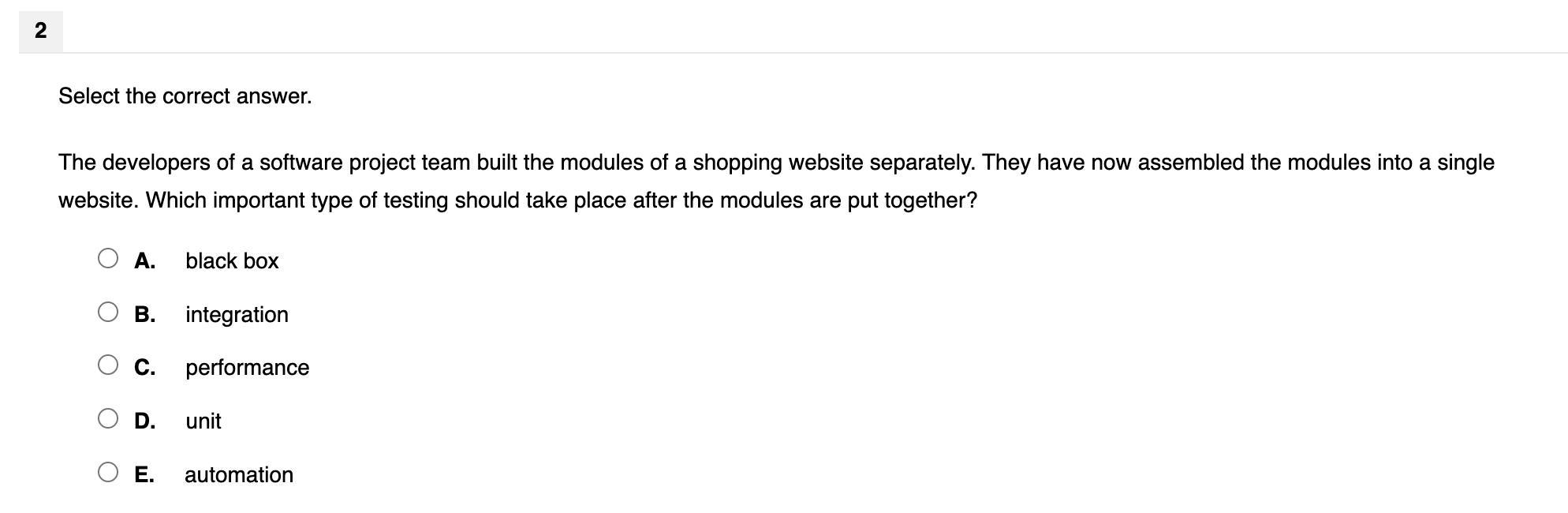Mark the radio button for option C

tap(108, 365)
